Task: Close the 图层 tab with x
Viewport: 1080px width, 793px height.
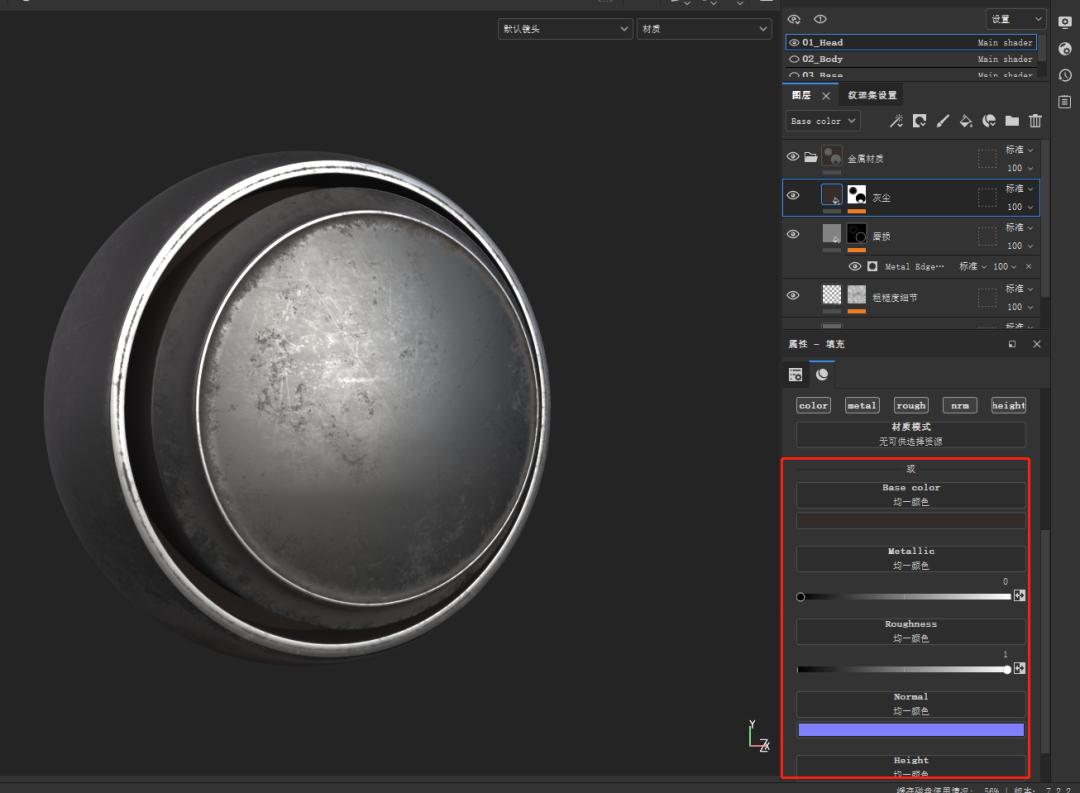Action: [826, 96]
